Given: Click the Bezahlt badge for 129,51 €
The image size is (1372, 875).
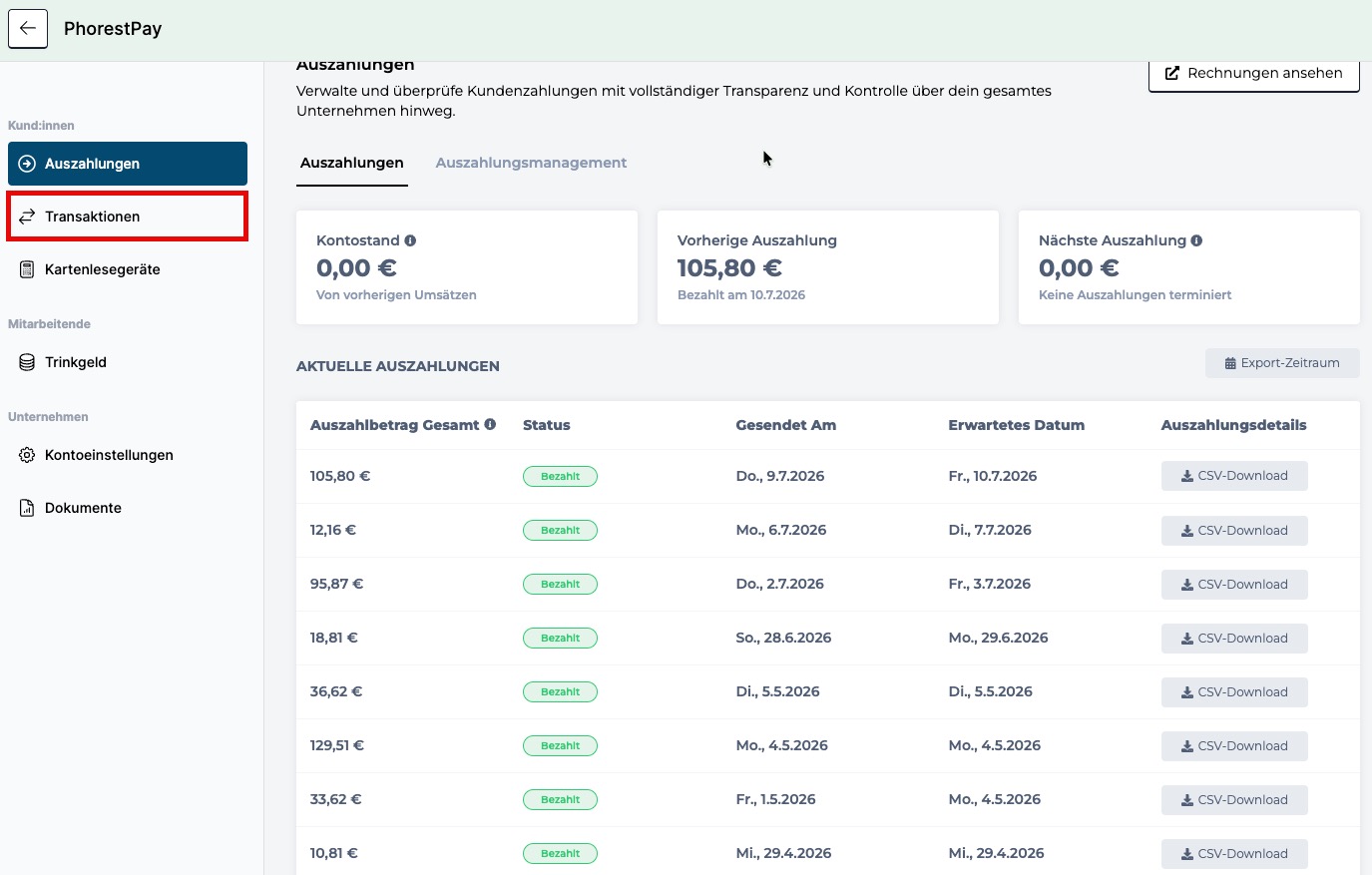Looking at the screenshot, I should coord(560,745).
